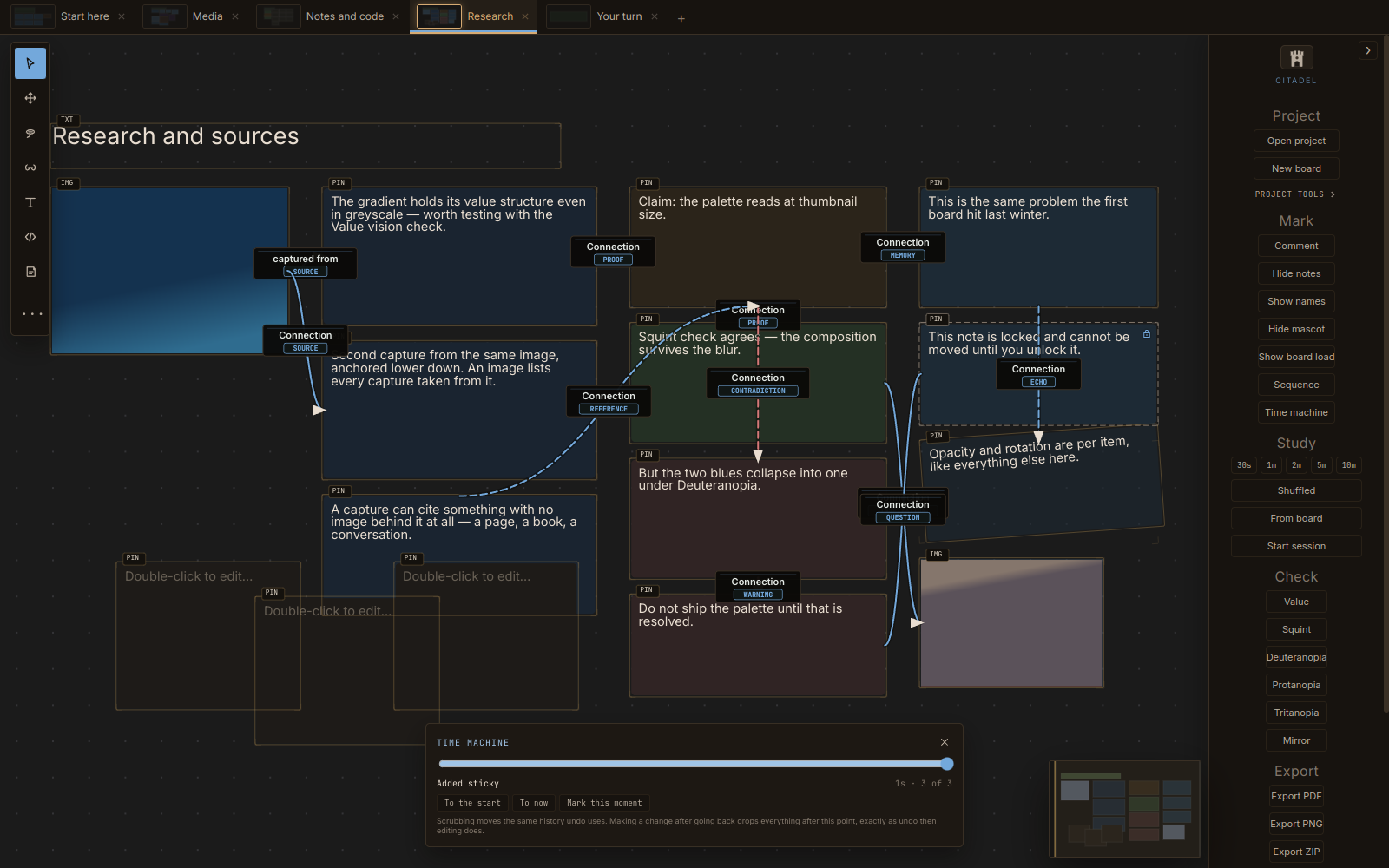Click the middle of the Time Machine track
Screen dimensions: 1389x868
pyautogui.click(x=693, y=764)
